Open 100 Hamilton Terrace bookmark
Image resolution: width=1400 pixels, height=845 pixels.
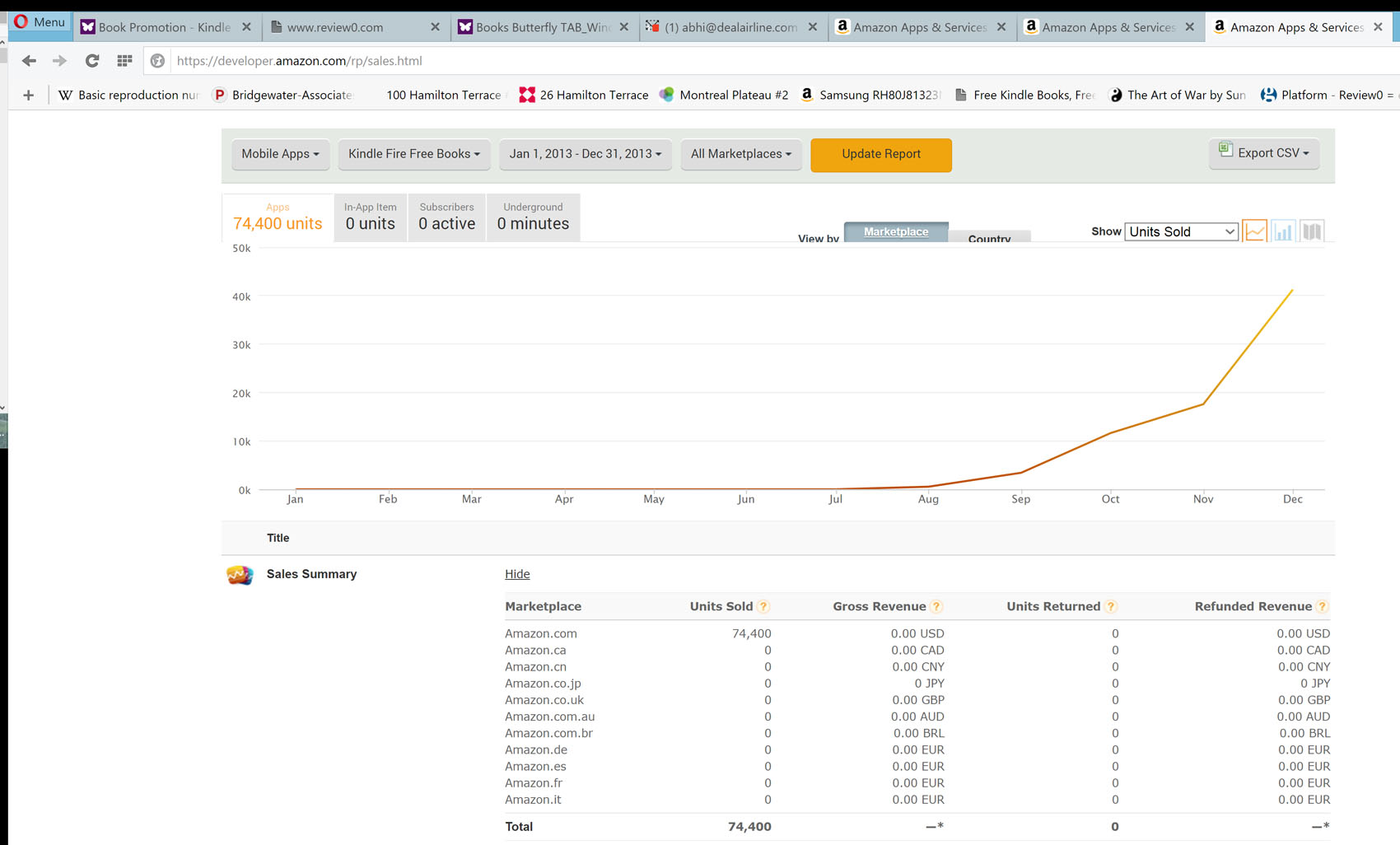(x=443, y=96)
